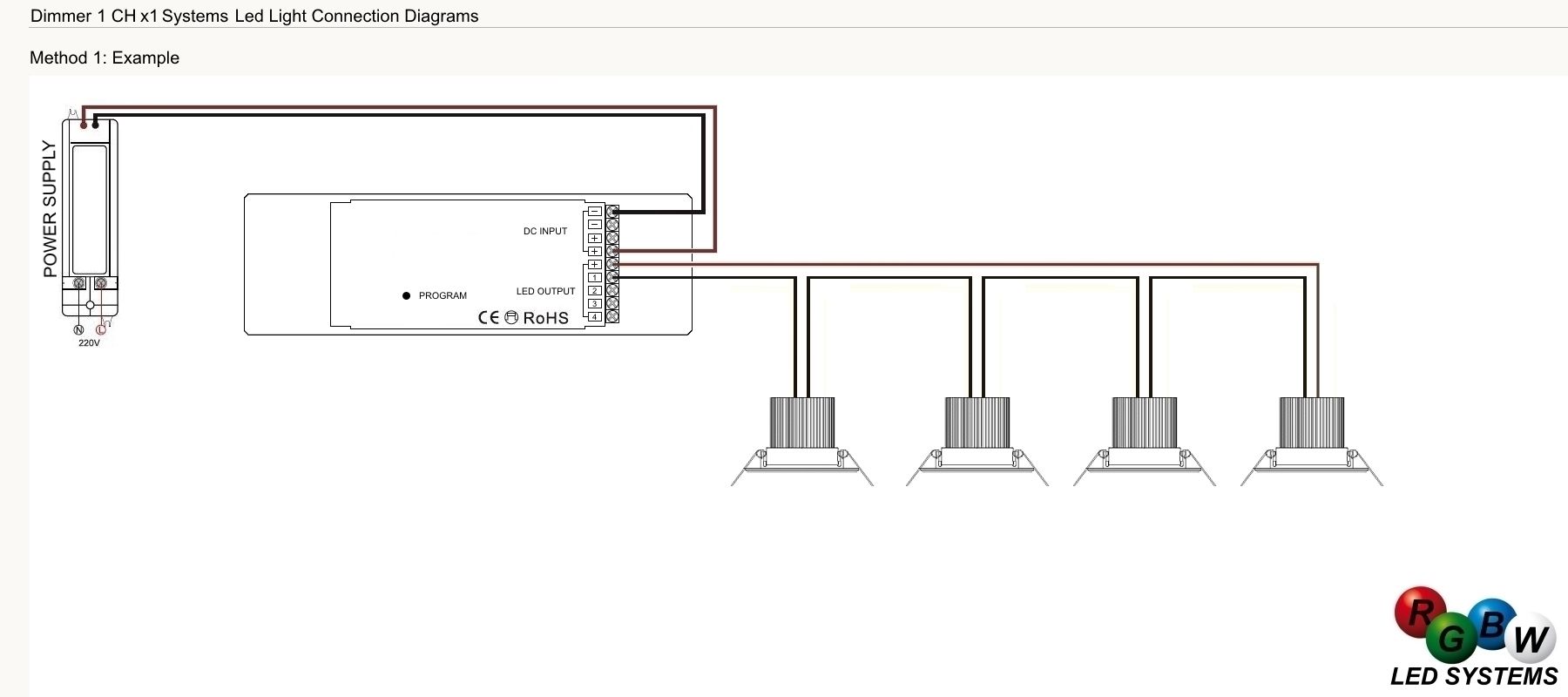Click the L live terminal symbol
Viewport: 1568px width, 697px height.
tap(101, 329)
